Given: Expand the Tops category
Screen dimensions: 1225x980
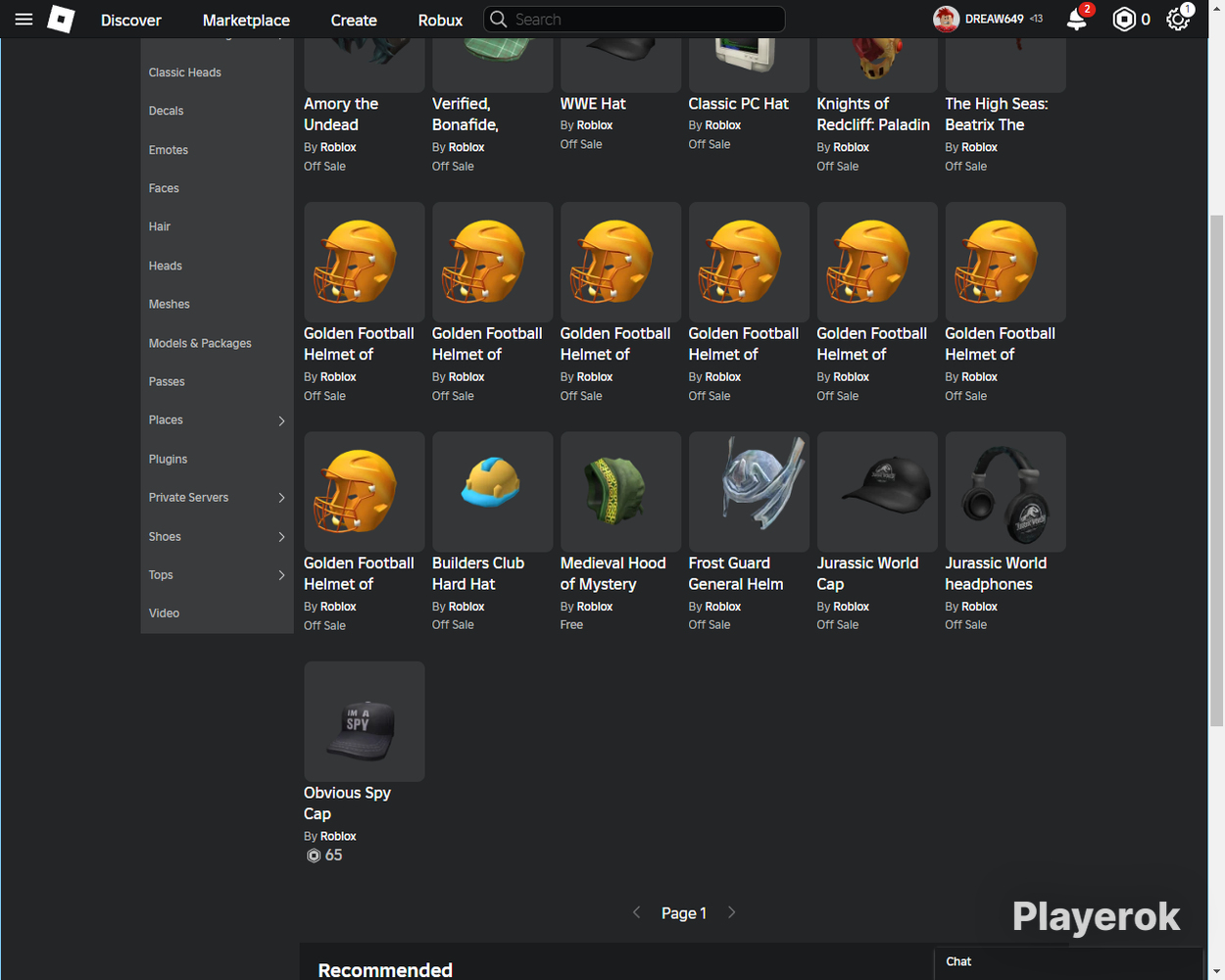Looking at the screenshot, I should click(x=281, y=575).
